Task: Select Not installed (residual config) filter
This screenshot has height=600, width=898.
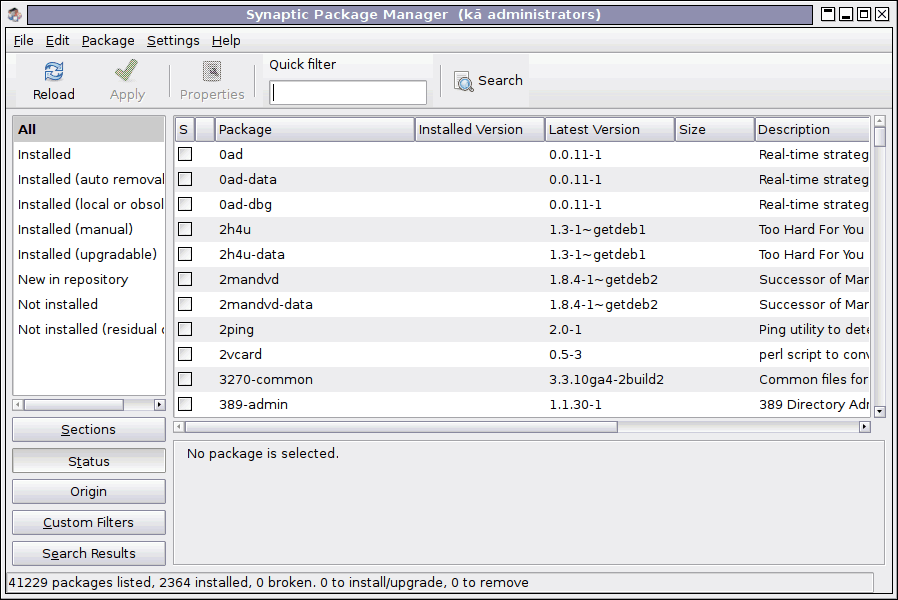Action: [89, 329]
